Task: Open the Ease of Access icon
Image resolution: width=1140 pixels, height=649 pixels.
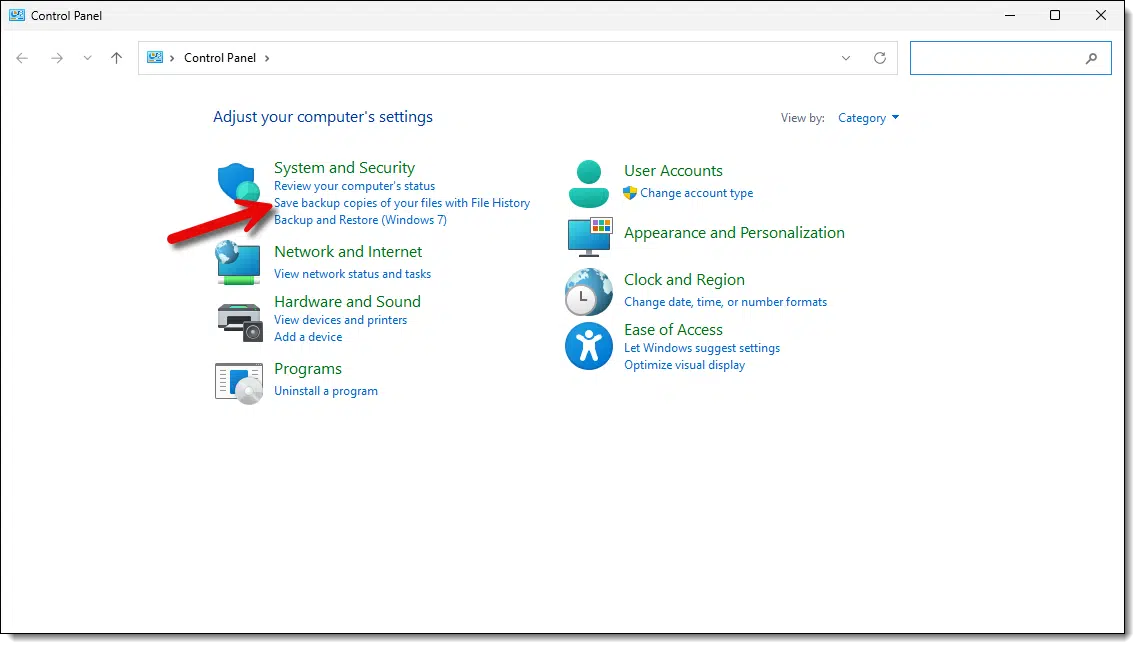Action: coord(589,346)
